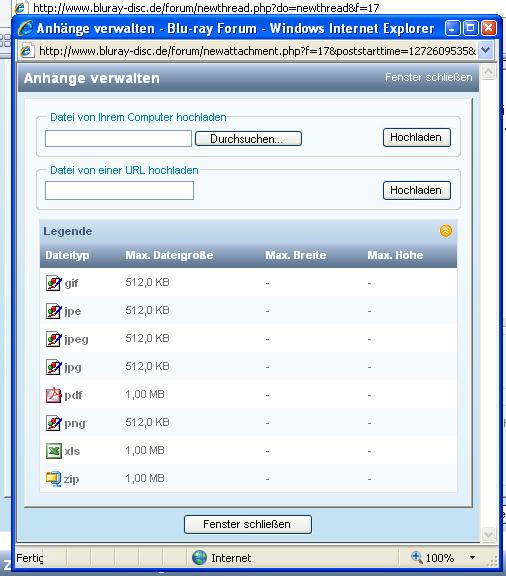Image resolution: width=506 pixels, height=576 pixels.
Task: Open the address bar dropdown arrow
Action: (486, 50)
